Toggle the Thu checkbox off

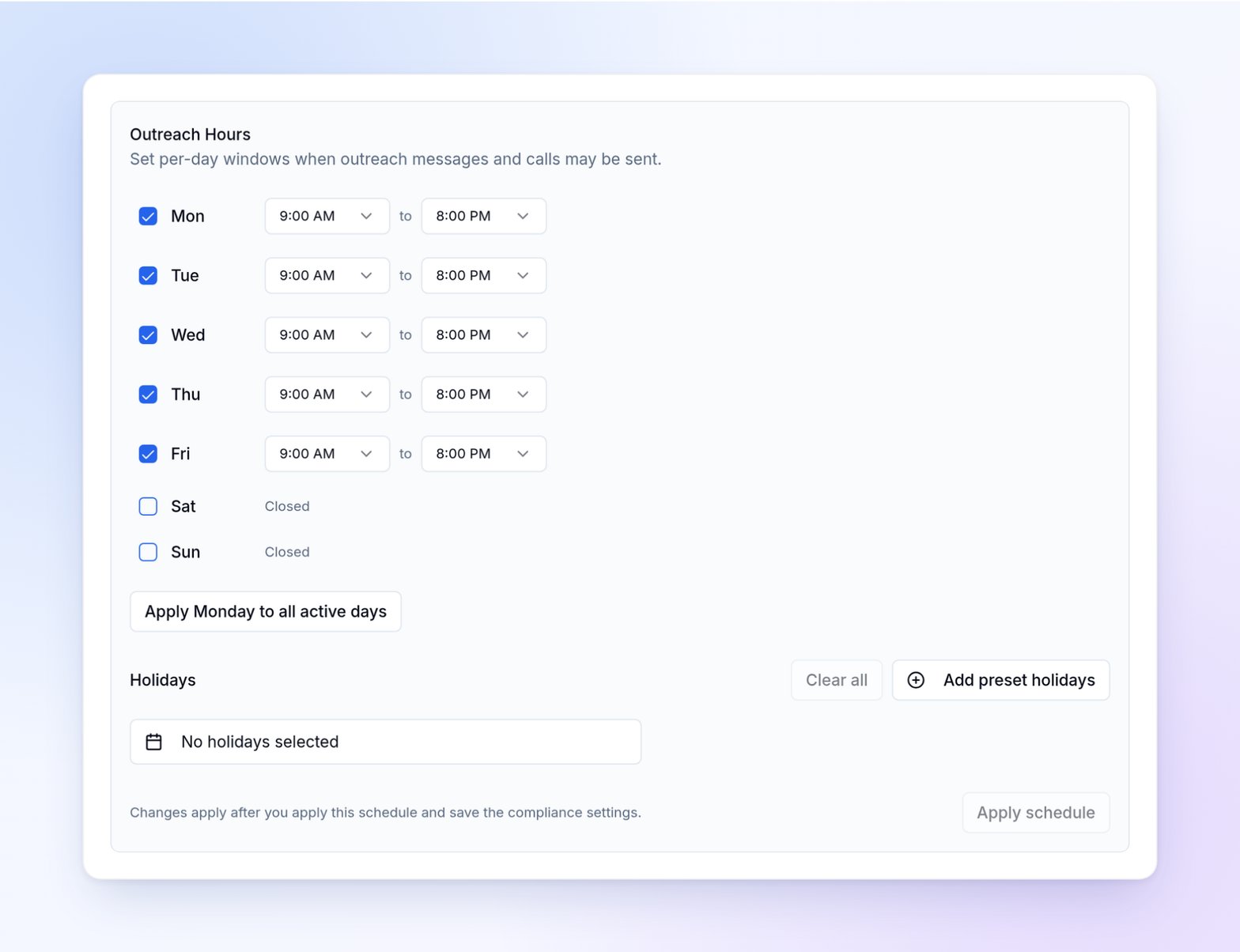pos(148,394)
